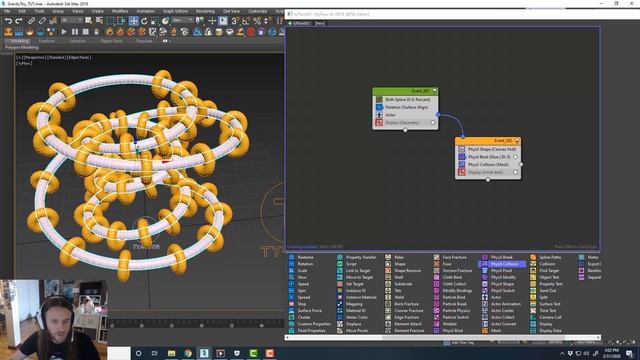
Task: Click the Set Target operator icon
Action: (x=340, y=284)
